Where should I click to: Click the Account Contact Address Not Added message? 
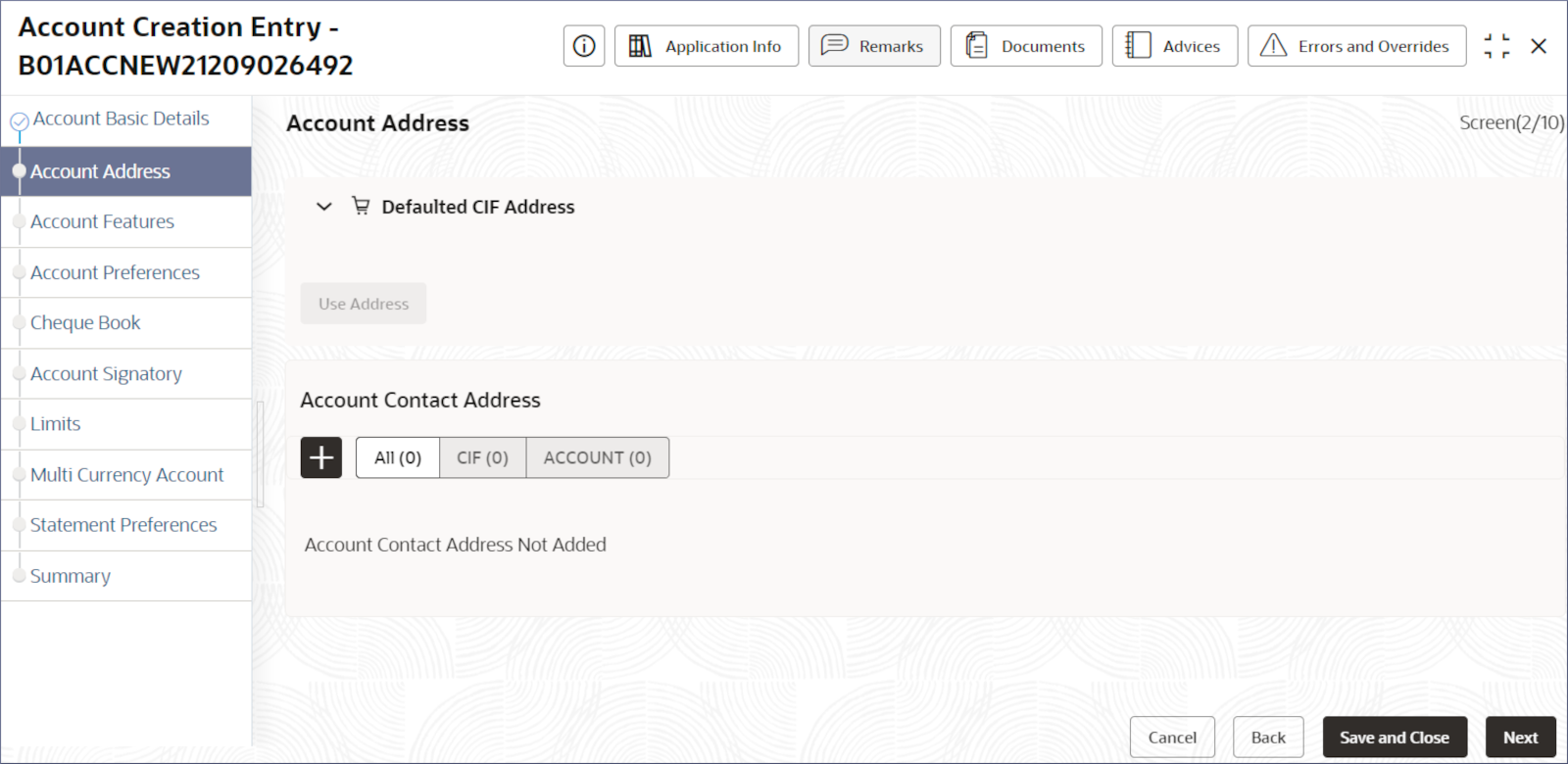[456, 545]
